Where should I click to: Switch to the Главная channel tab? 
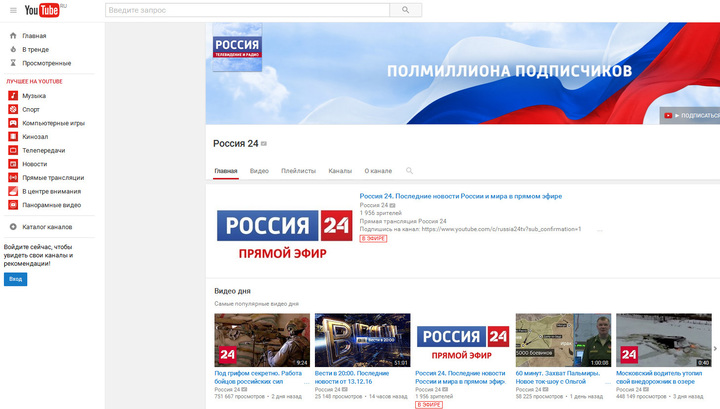coord(226,171)
